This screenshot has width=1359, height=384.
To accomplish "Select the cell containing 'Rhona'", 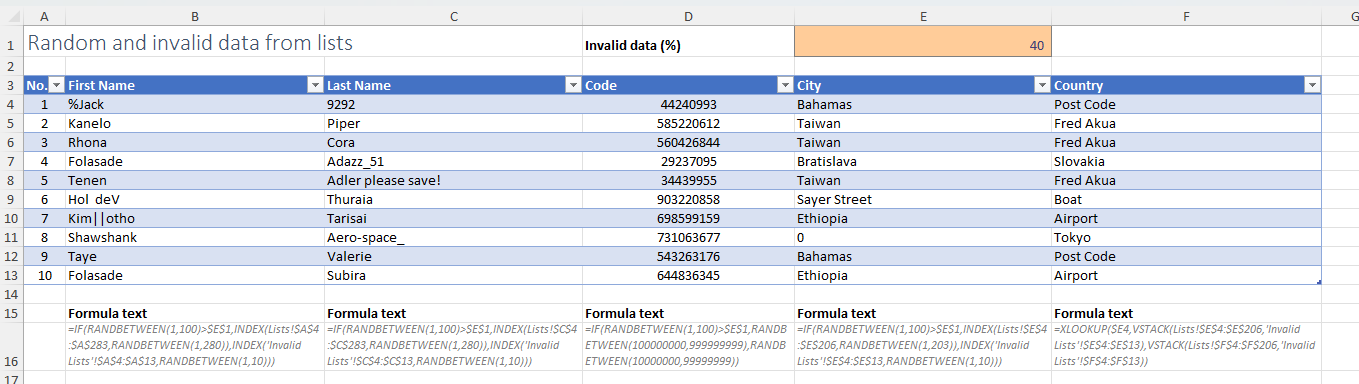I will [194, 143].
